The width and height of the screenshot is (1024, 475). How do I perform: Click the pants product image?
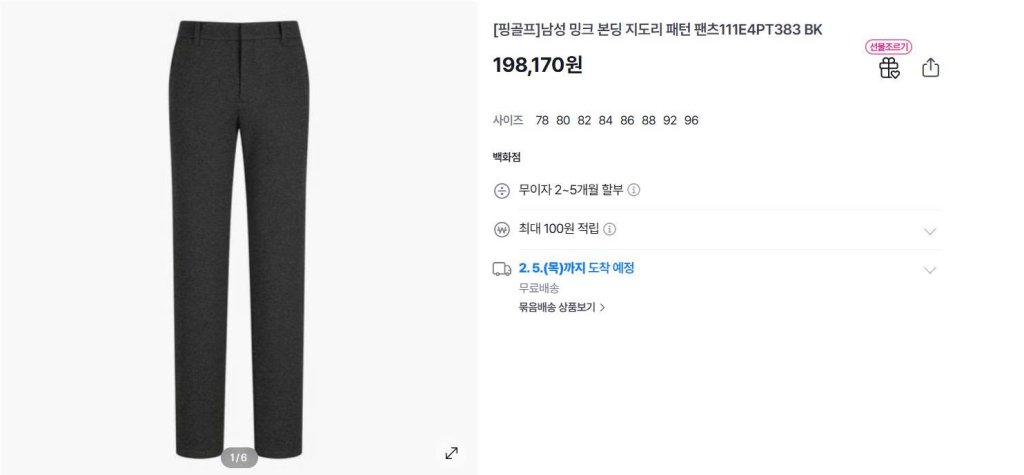239,238
